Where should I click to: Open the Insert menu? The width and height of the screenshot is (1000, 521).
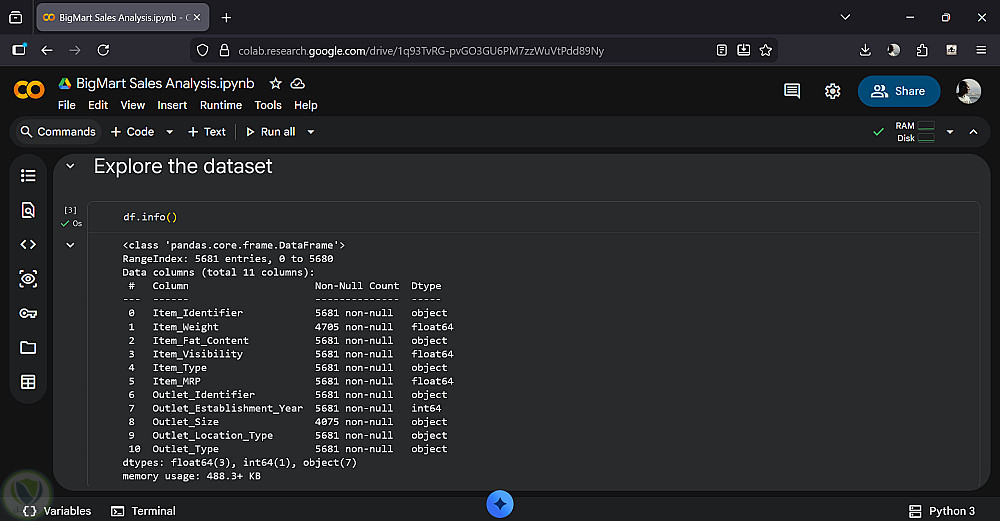[172, 105]
